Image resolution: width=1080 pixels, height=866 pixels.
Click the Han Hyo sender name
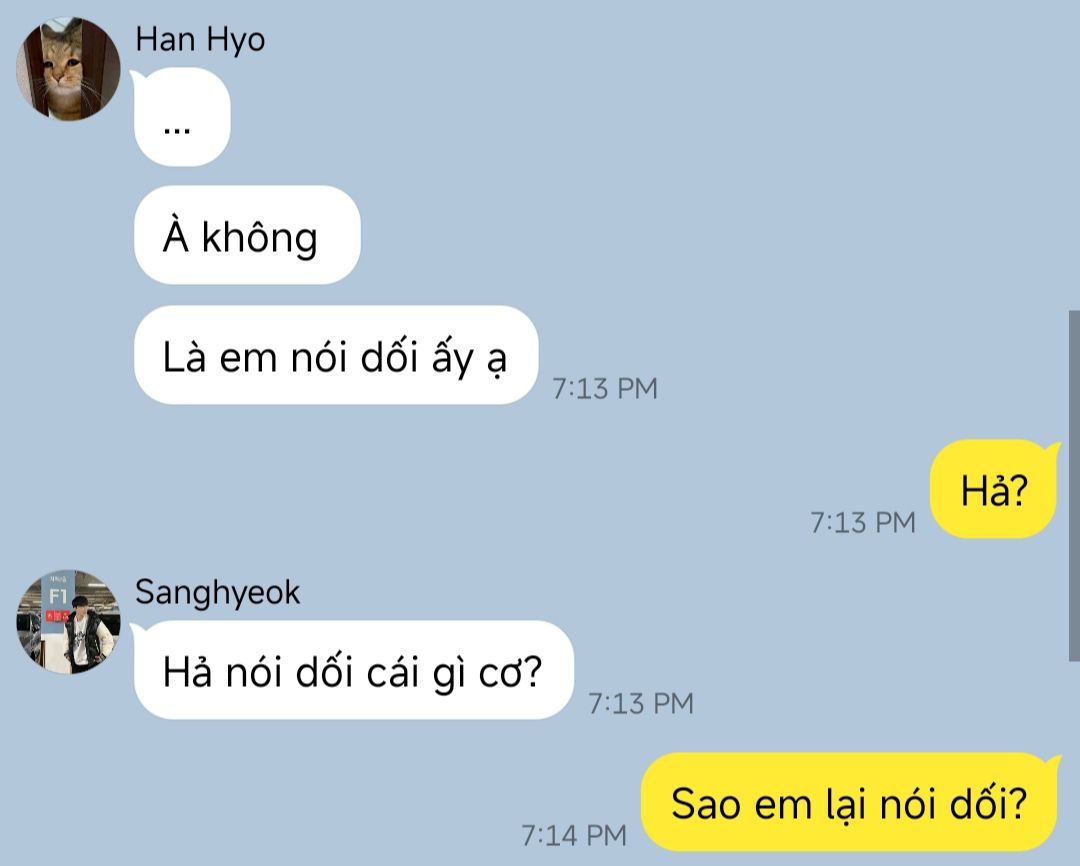(x=200, y=40)
